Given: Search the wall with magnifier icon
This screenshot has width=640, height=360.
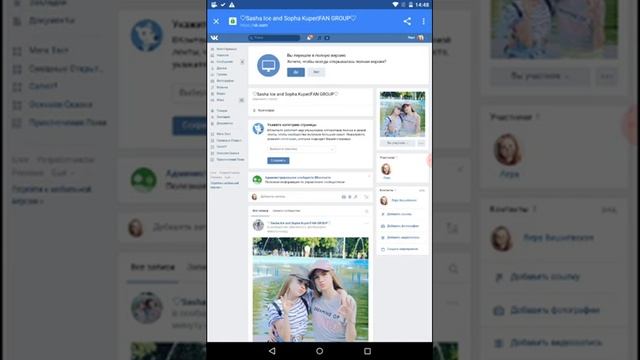Looking at the screenshot, I should [x=366, y=211].
